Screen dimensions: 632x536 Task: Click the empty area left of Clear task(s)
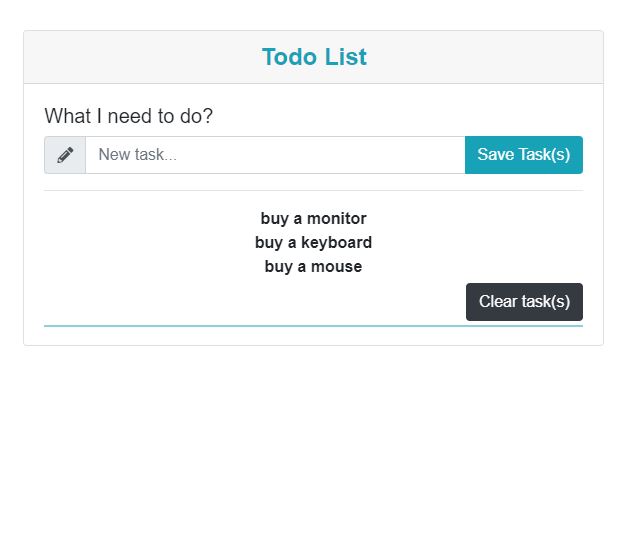click(254, 302)
